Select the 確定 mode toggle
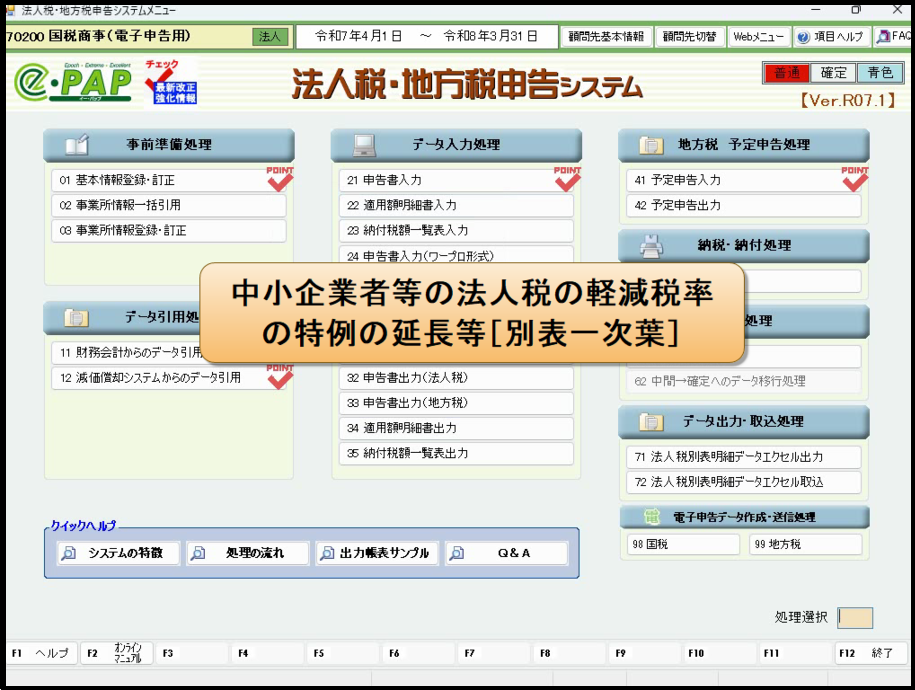 833,73
